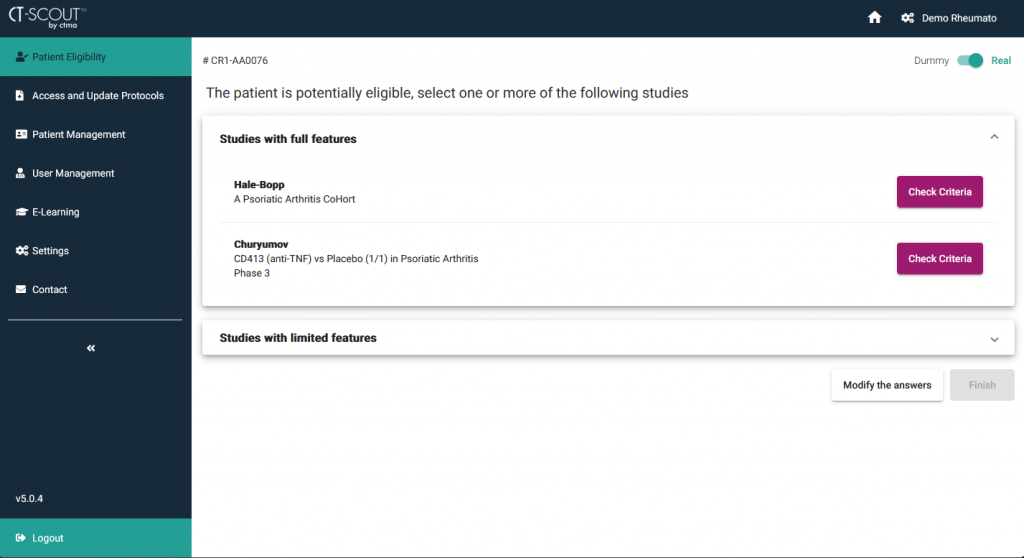Click Logout in the sidebar
1024x558 pixels.
(95, 538)
